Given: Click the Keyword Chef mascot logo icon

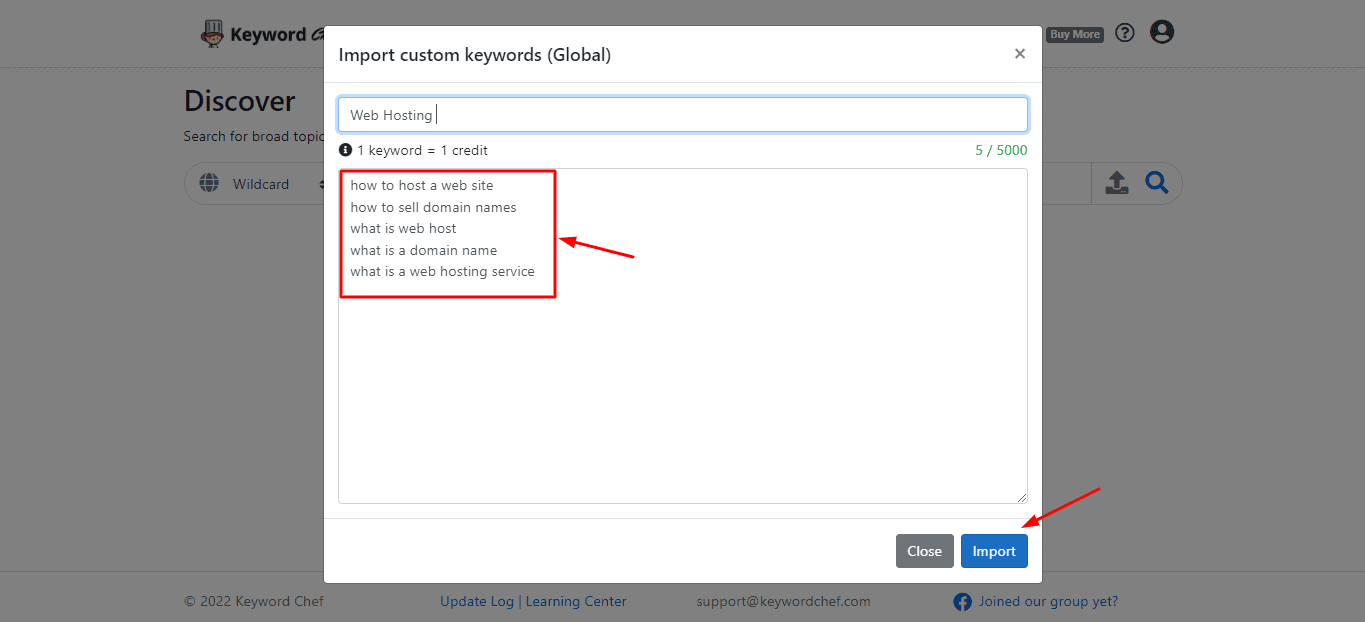Looking at the screenshot, I should point(212,34).
